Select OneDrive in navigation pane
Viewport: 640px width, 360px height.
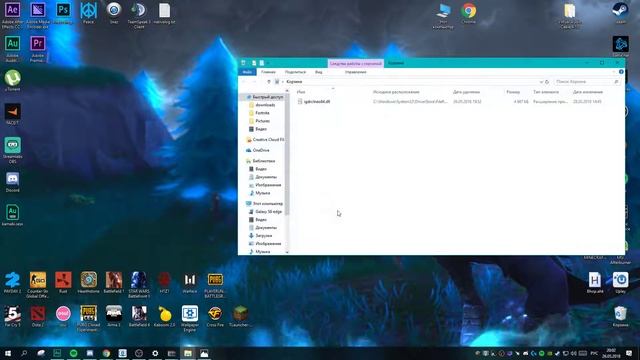pos(258,150)
